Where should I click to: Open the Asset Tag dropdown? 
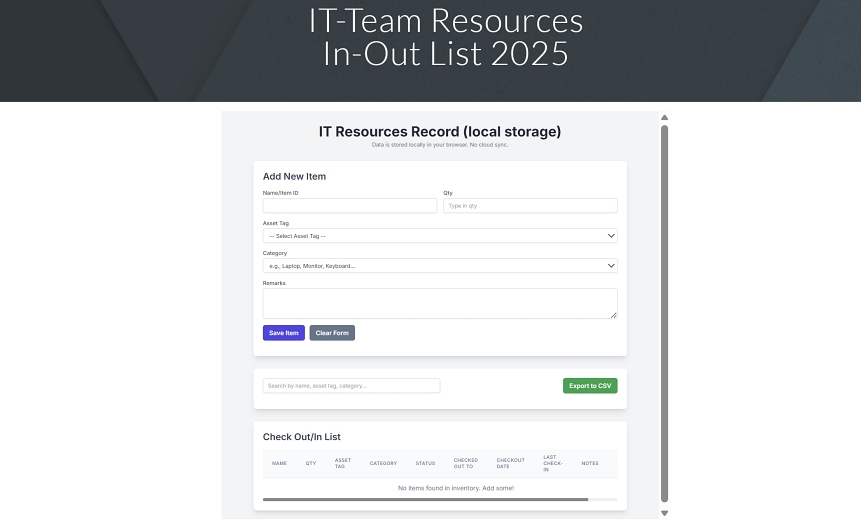click(x=440, y=236)
